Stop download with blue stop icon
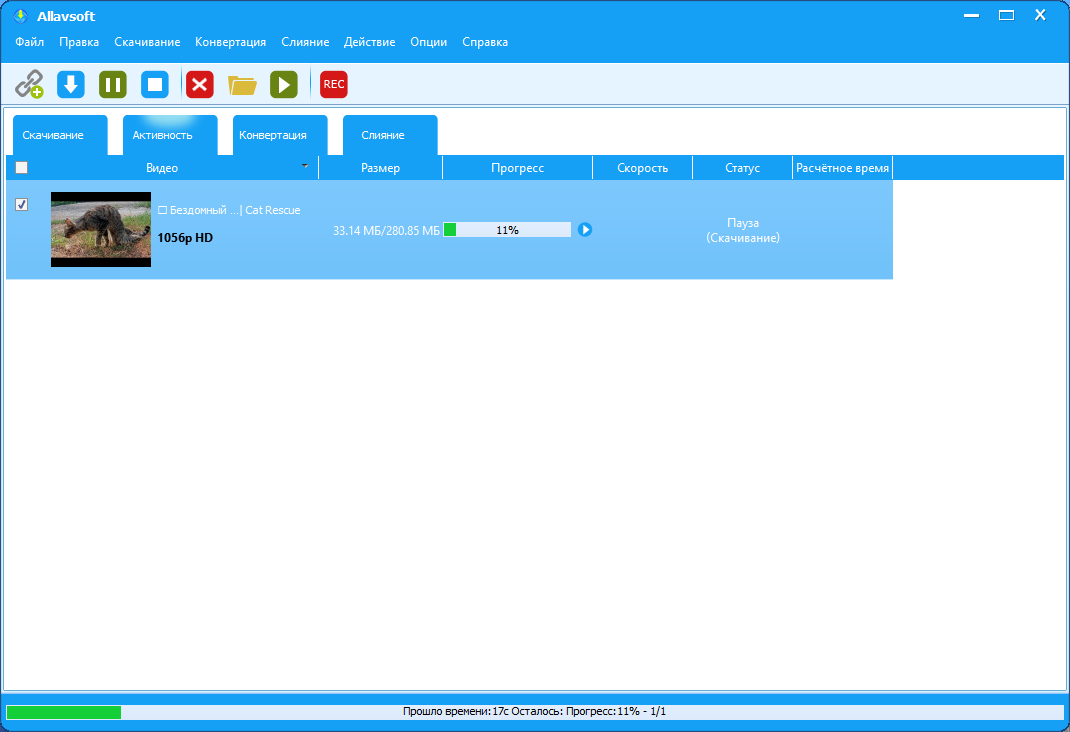This screenshot has height=732, width=1070. coord(155,85)
